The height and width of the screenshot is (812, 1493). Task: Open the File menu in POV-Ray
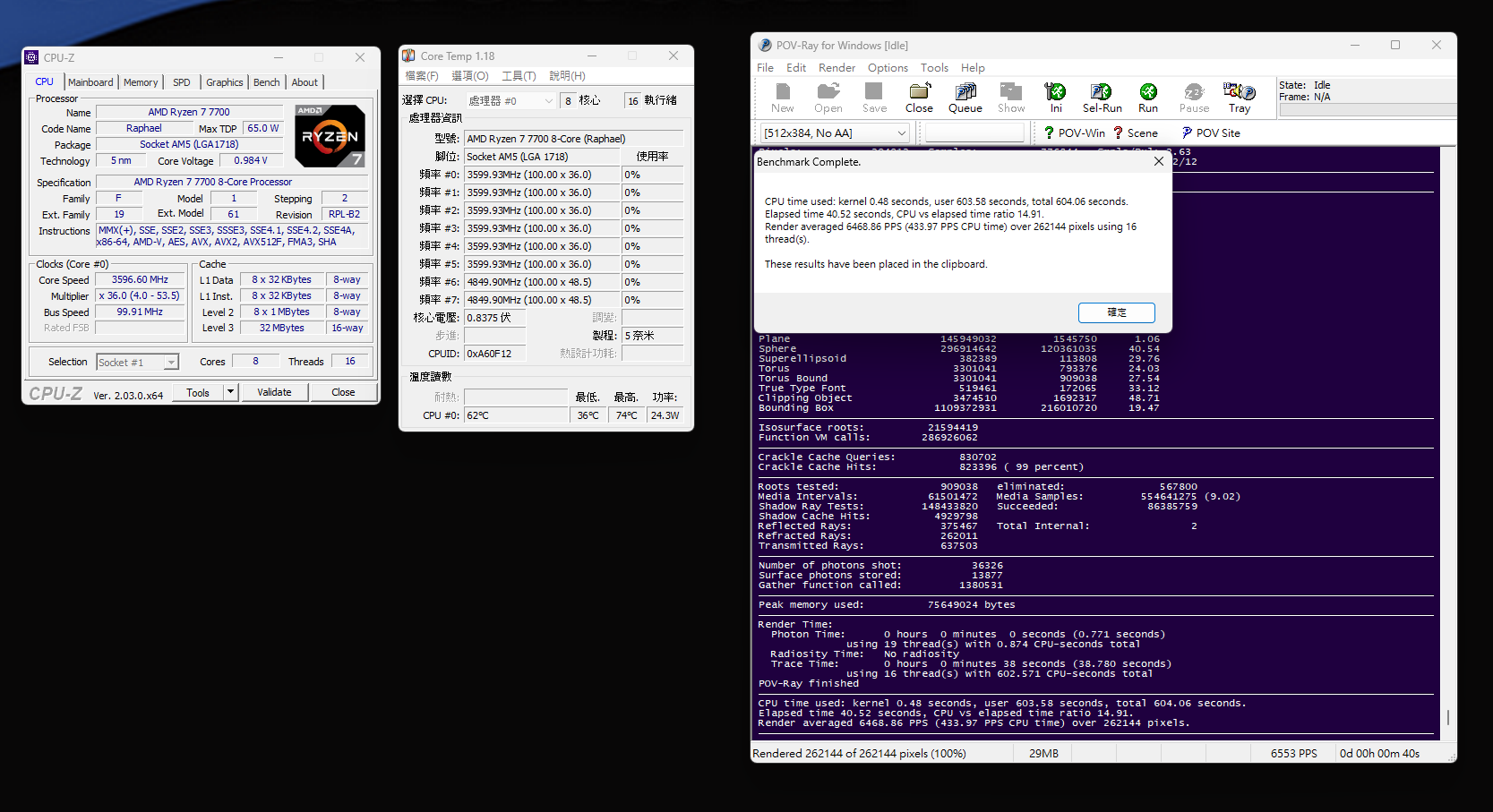click(x=765, y=67)
